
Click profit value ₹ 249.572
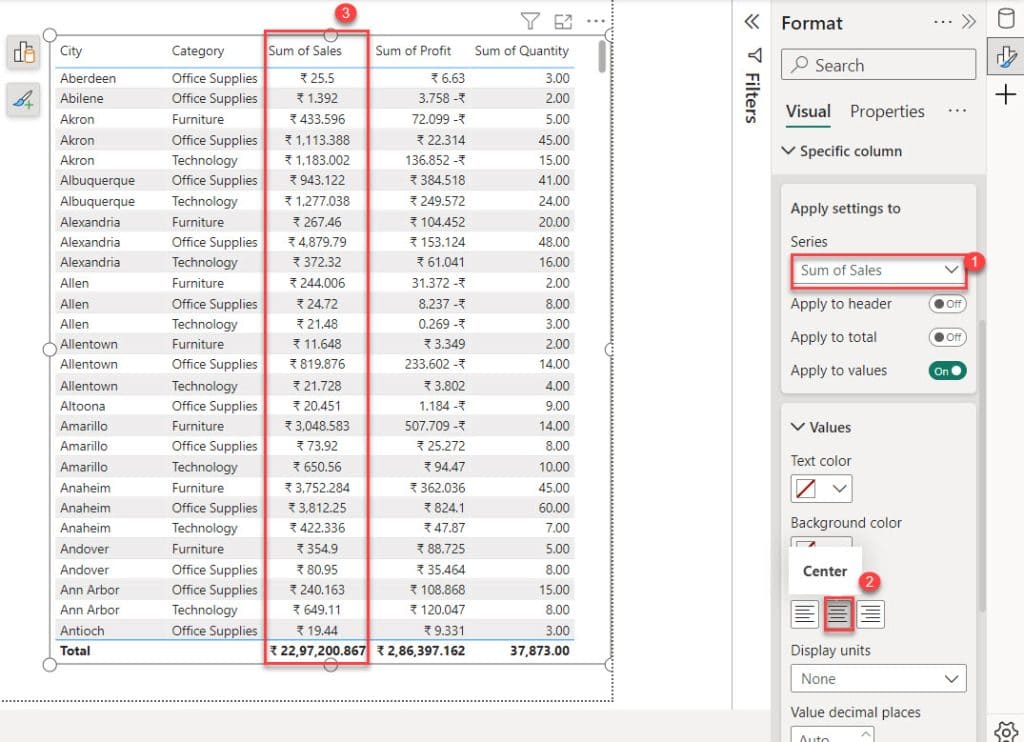[x=437, y=201]
